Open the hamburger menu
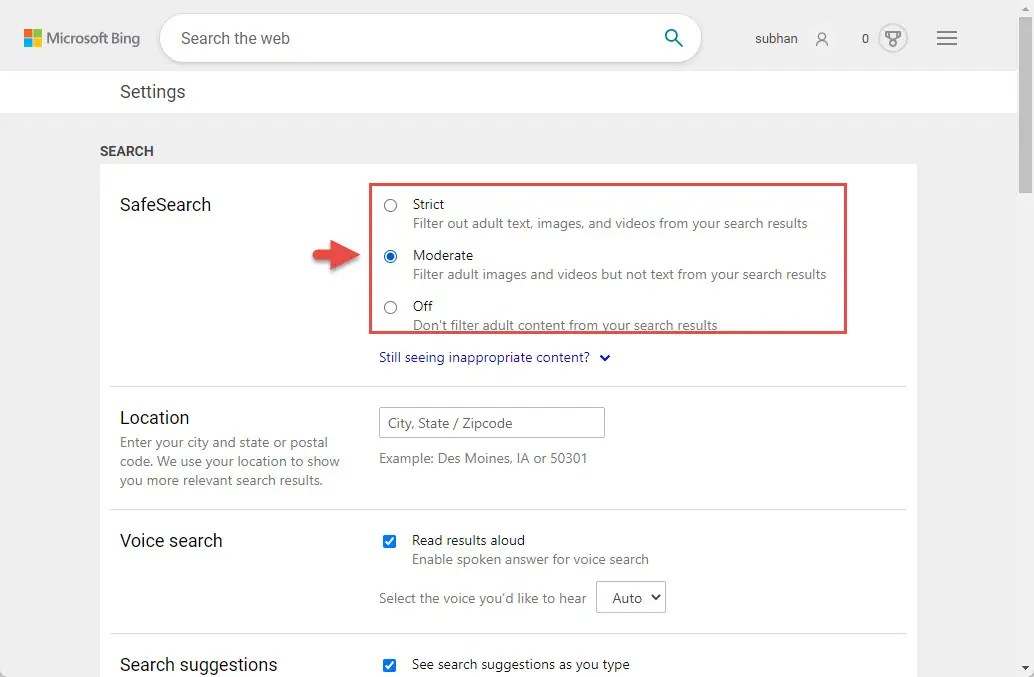Image resolution: width=1034 pixels, height=677 pixels. pyautogui.click(x=946, y=38)
